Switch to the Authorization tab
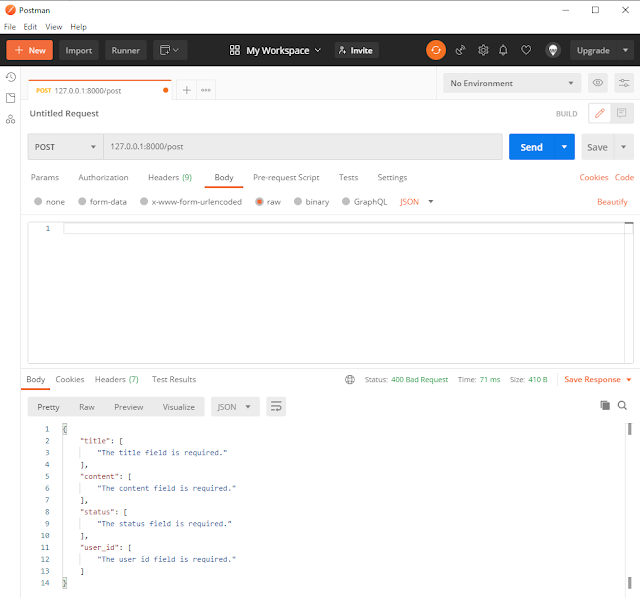 point(103,178)
